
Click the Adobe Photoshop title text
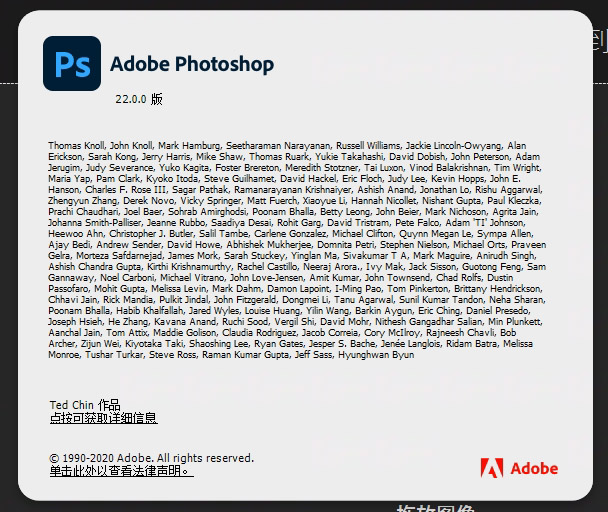click(191, 65)
